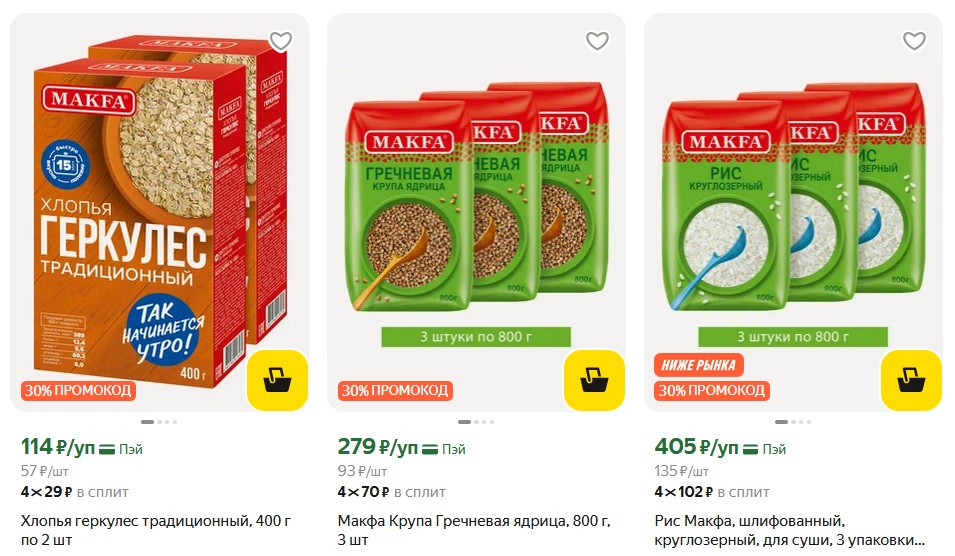The height and width of the screenshot is (556, 955).
Task: Add Хлопья геркулес to cart with basket button
Action: pos(277,380)
